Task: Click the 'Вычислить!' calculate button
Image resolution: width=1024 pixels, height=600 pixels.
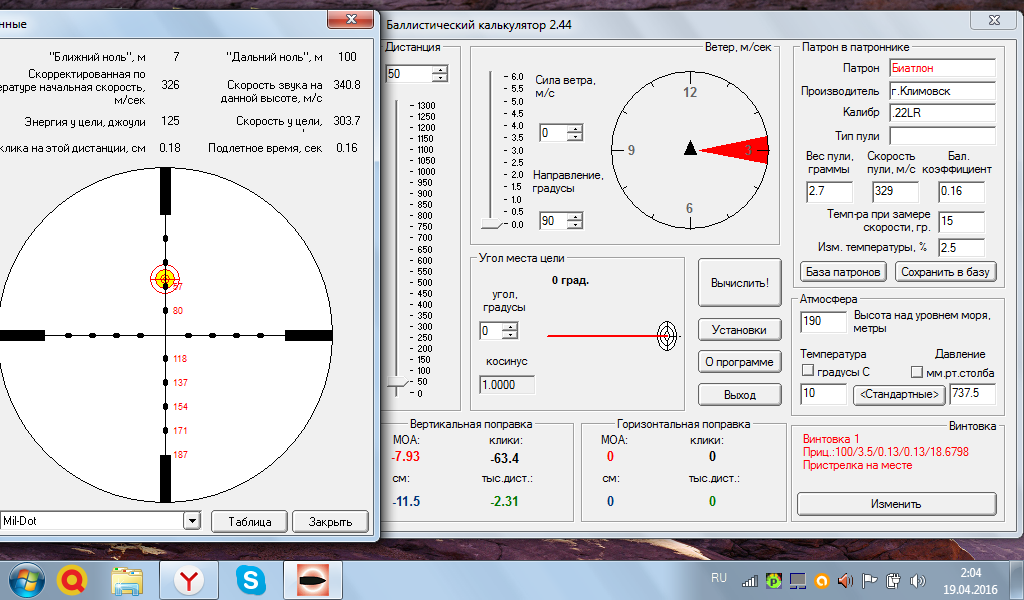Action: (739, 282)
